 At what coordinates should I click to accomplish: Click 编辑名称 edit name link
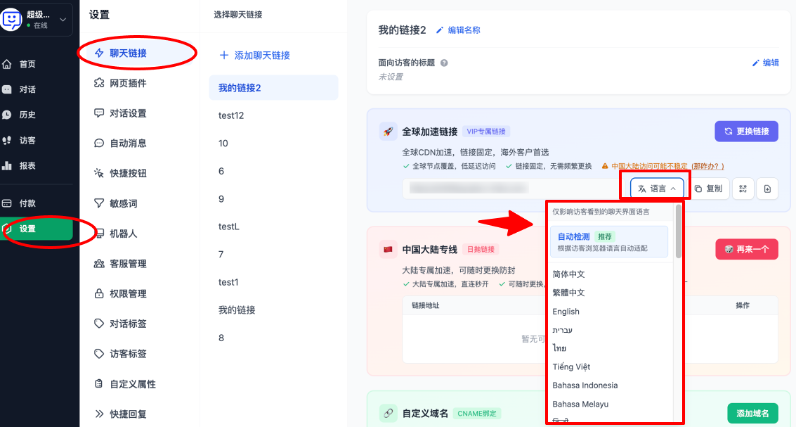point(458,30)
